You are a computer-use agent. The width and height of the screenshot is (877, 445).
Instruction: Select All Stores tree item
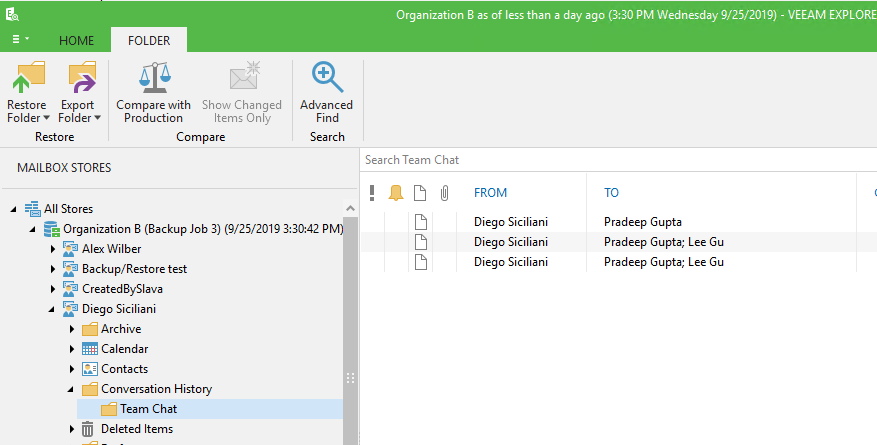point(69,209)
